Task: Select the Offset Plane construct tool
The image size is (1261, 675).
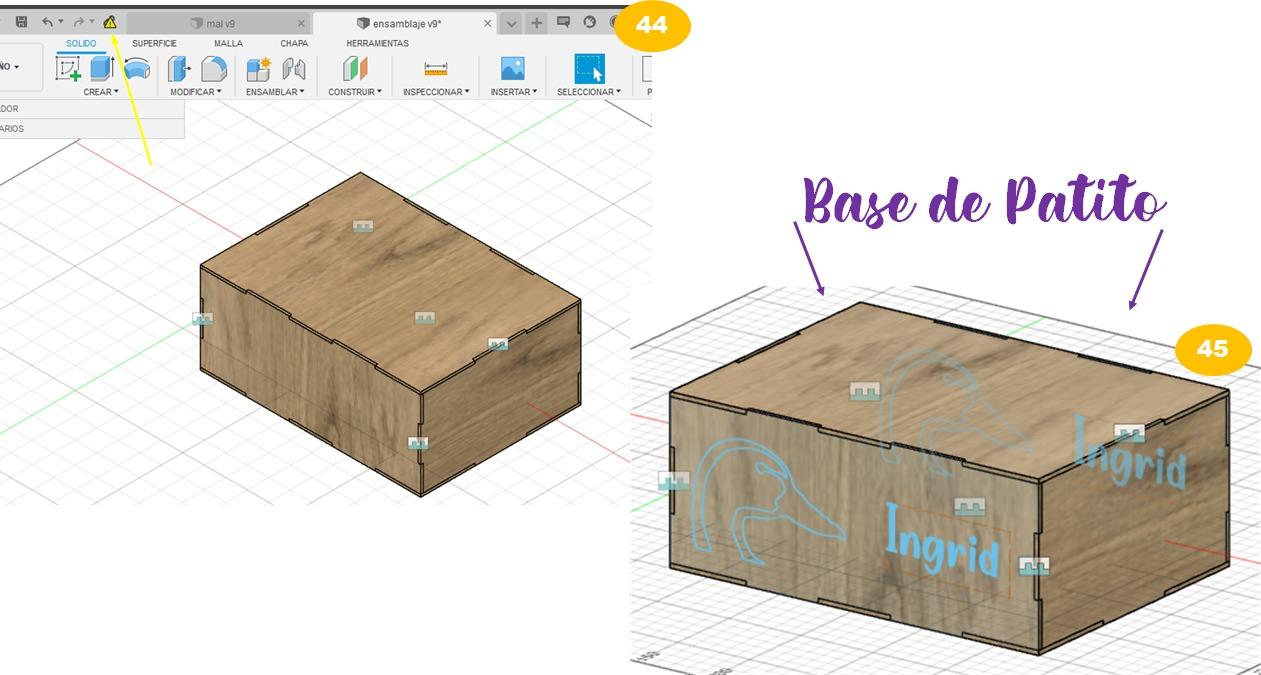Action: click(355, 69)
